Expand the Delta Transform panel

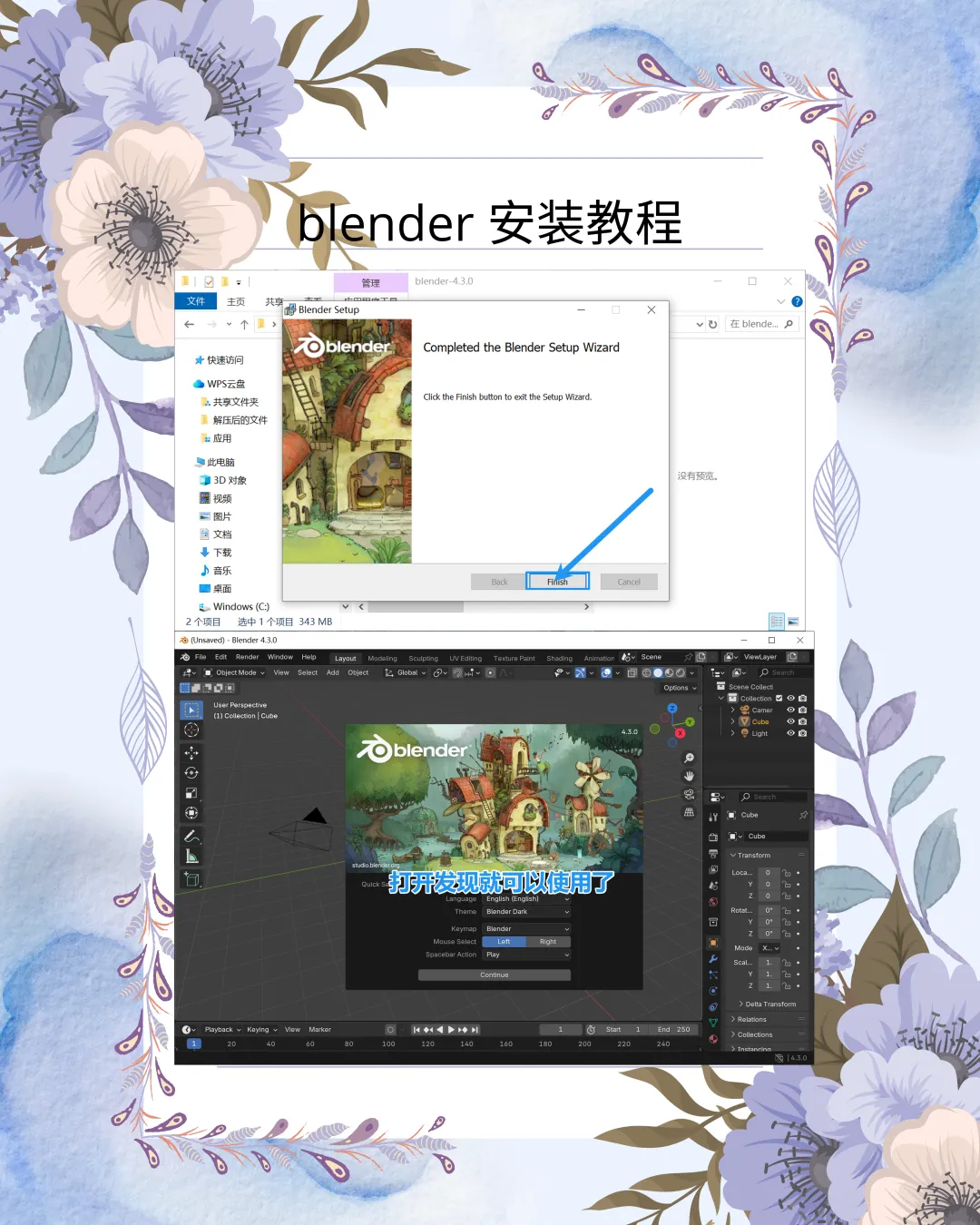(x=768, y=1004)
